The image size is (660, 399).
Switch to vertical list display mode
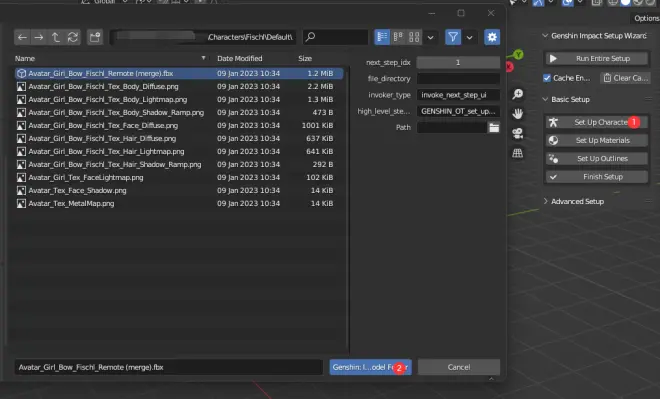[382, 37]
